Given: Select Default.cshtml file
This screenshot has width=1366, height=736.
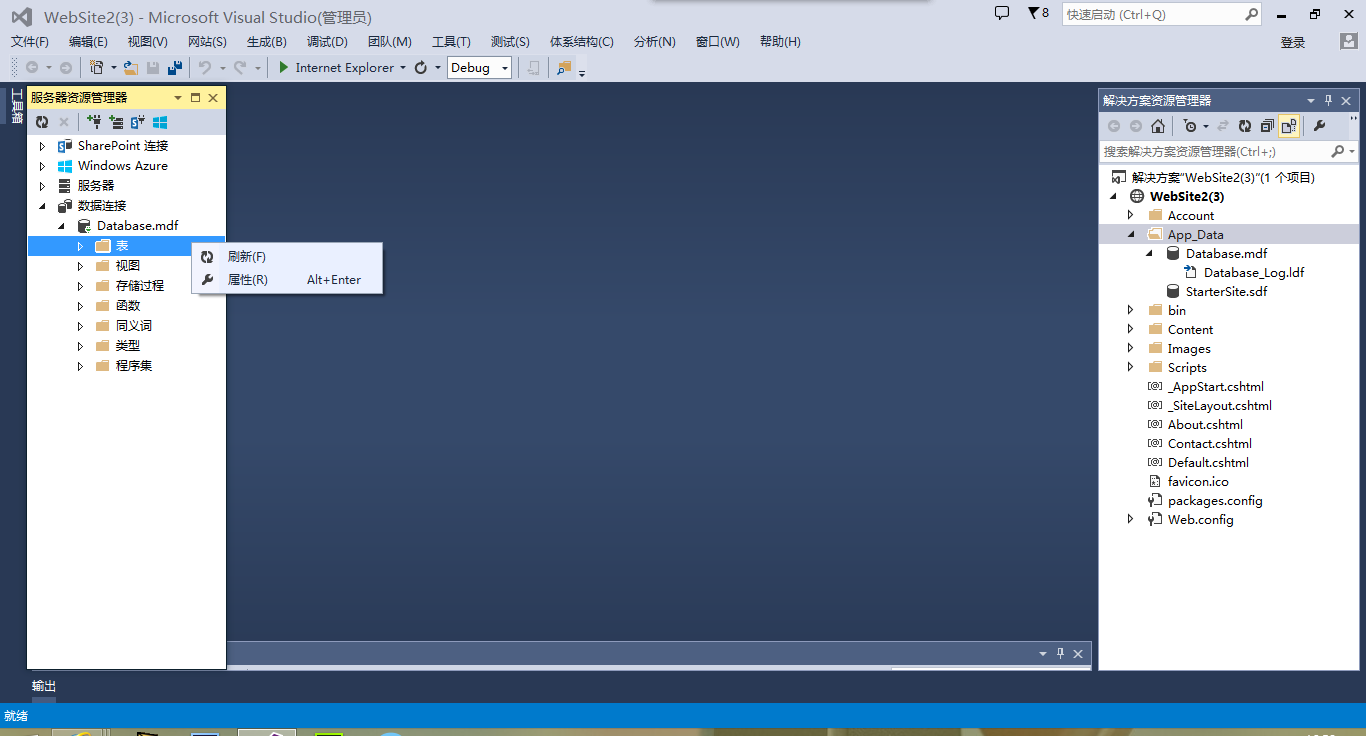Looking at the screenshot, I should [1208, 462].
